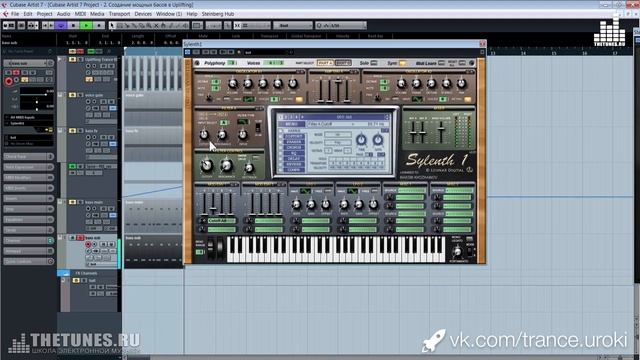Click the Oscillator A1 pan knob

tap(293, 84)
